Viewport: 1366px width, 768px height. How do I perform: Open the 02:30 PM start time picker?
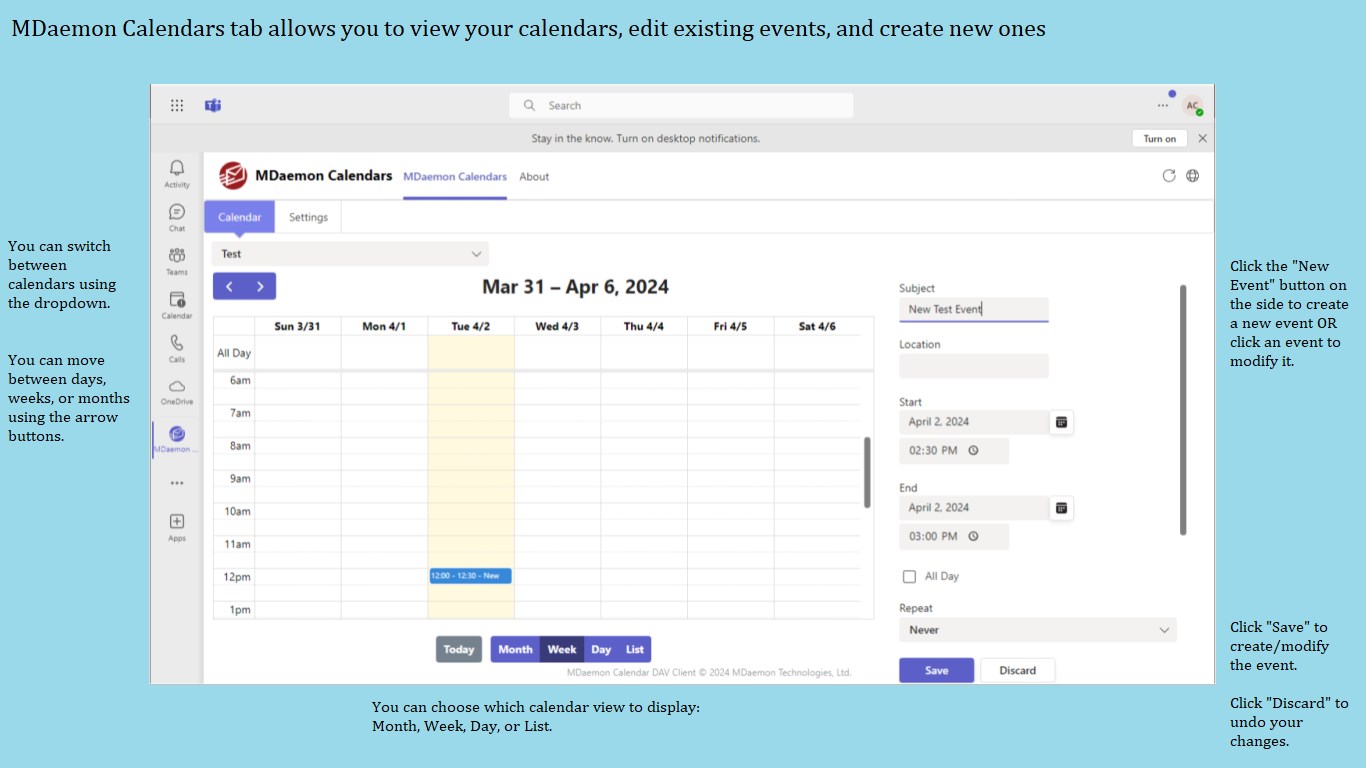tap(953, 451)
